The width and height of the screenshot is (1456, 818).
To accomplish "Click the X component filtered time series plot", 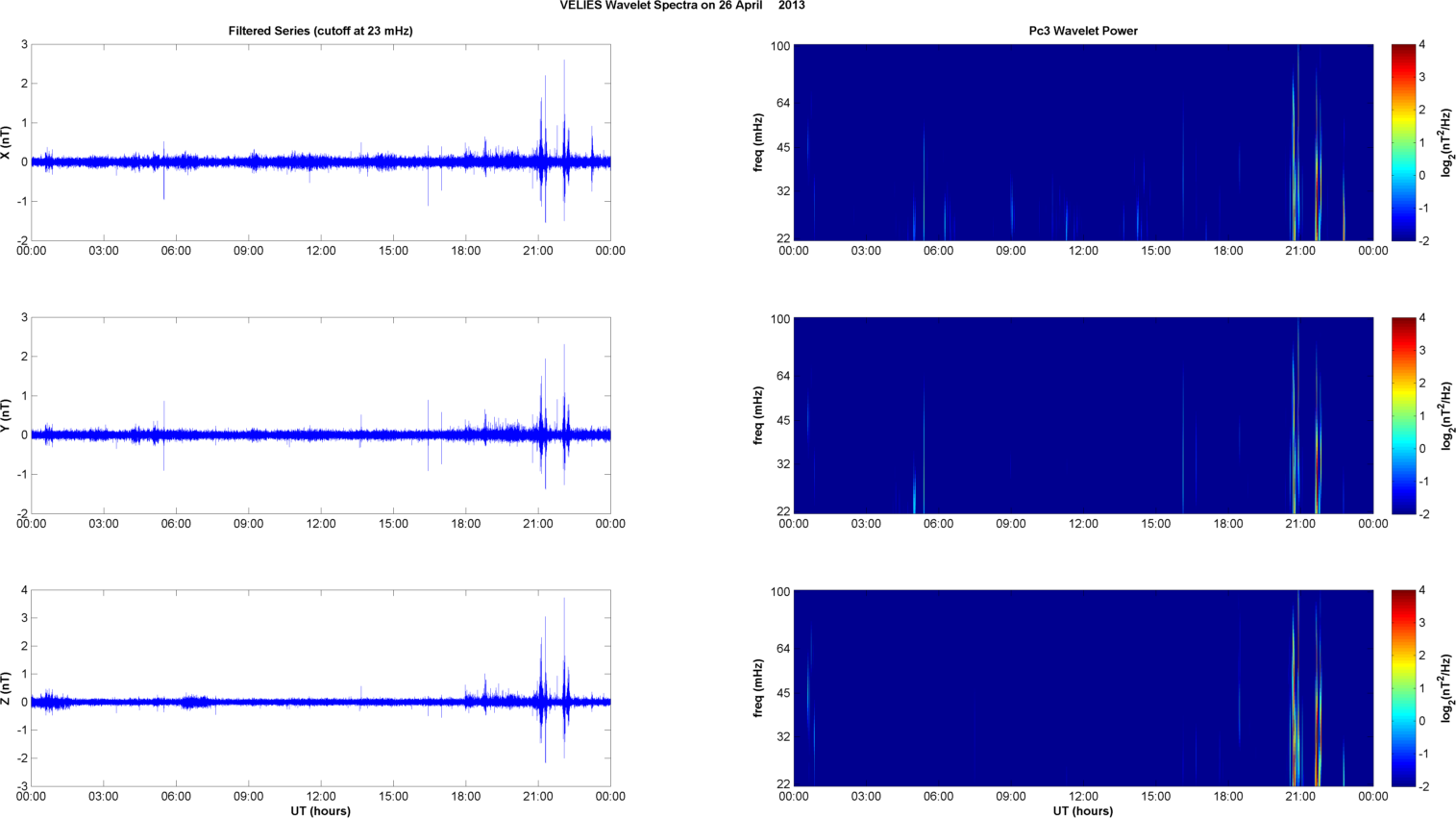I will tap(321, 142).
